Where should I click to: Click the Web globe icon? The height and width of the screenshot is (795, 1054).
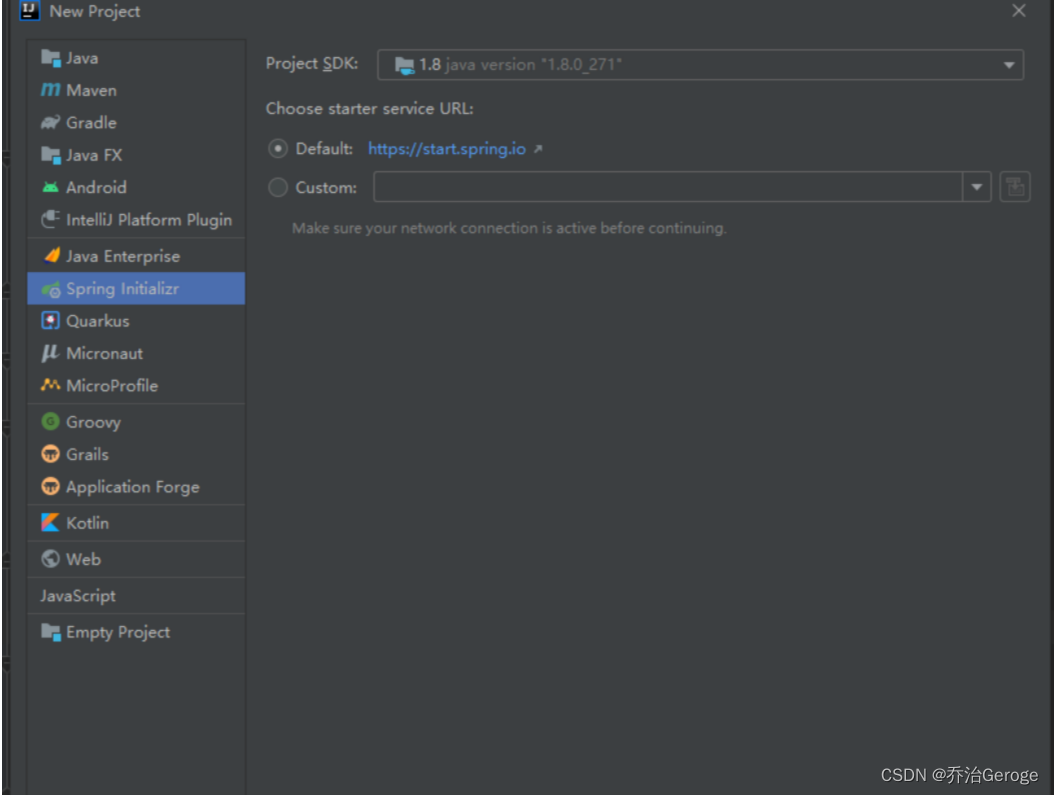(x=50, y=558)
